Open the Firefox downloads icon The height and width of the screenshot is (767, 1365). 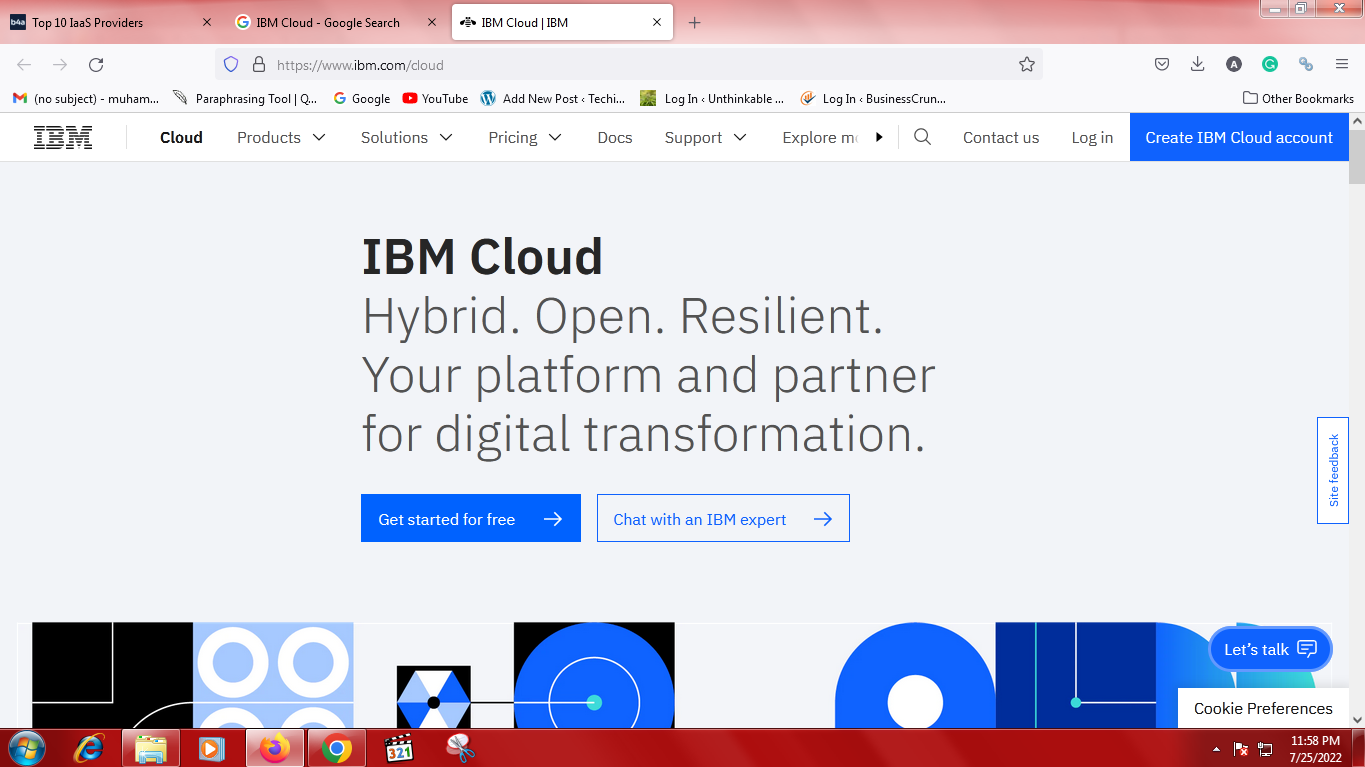(x=1197, y=64)
